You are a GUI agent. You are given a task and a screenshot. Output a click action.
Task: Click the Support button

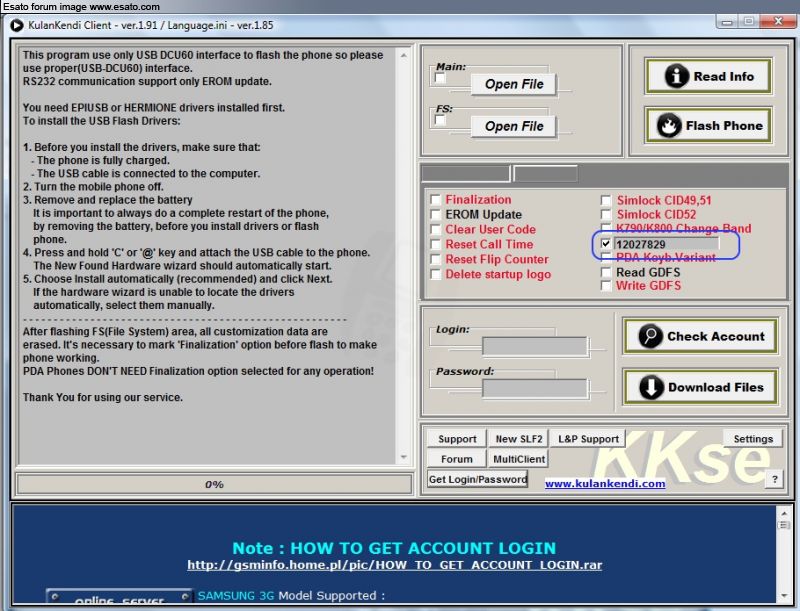pos(457,439)
